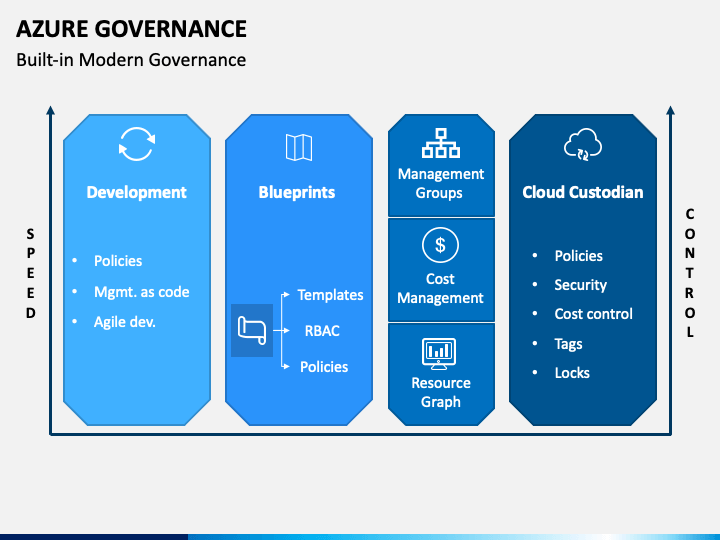Viewport: 720px width, 540px height.
Task: Click Templates in the Blueprints panel
Action: pyautogui.click(x=330, y=295)
